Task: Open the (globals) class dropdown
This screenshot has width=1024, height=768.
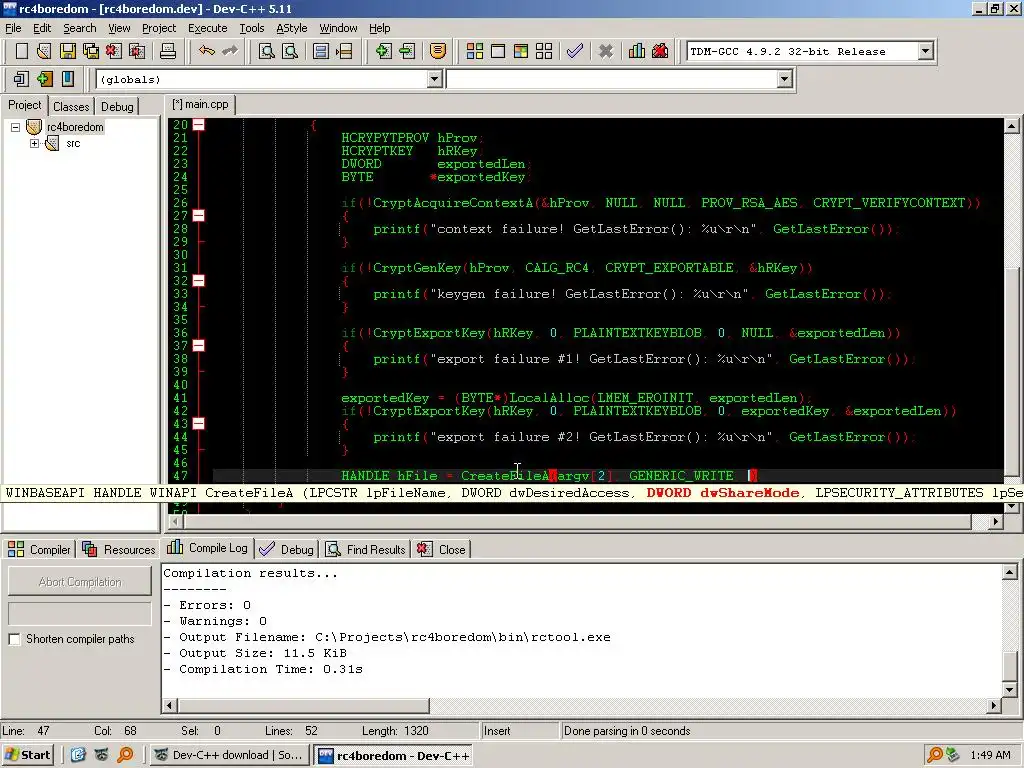Action: tap(434, 79)
